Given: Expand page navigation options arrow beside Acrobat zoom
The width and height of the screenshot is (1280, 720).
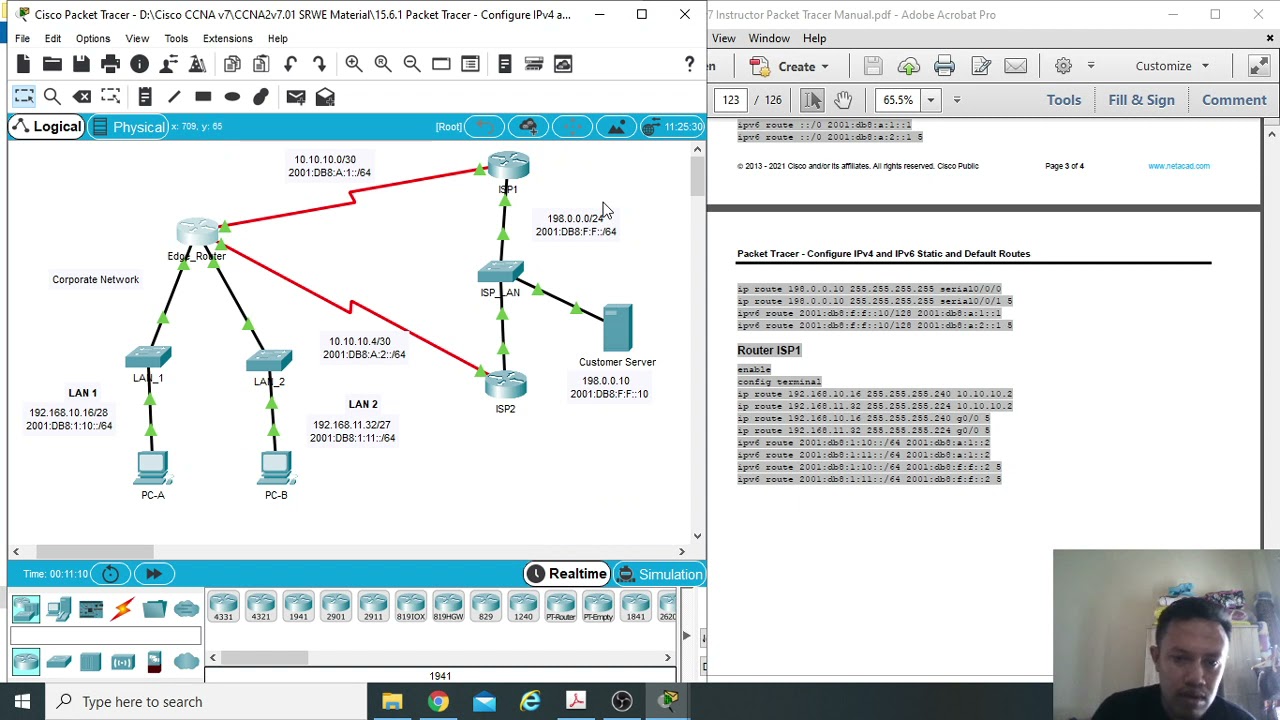Looking at the screenshot, I should [957, 100].
